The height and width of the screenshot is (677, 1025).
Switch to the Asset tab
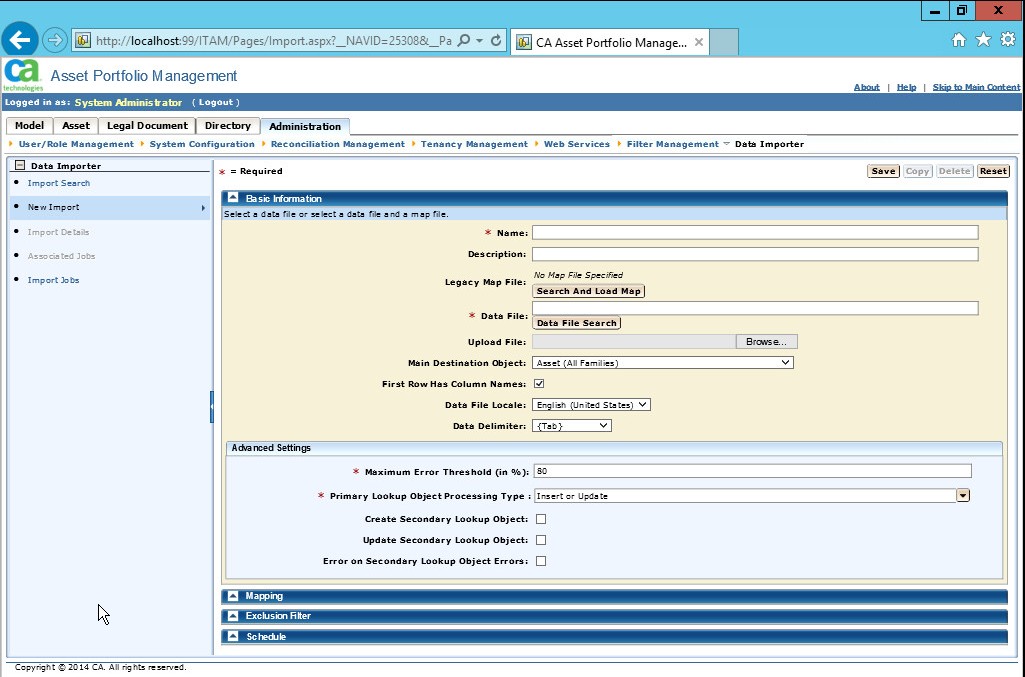(76, 125)
